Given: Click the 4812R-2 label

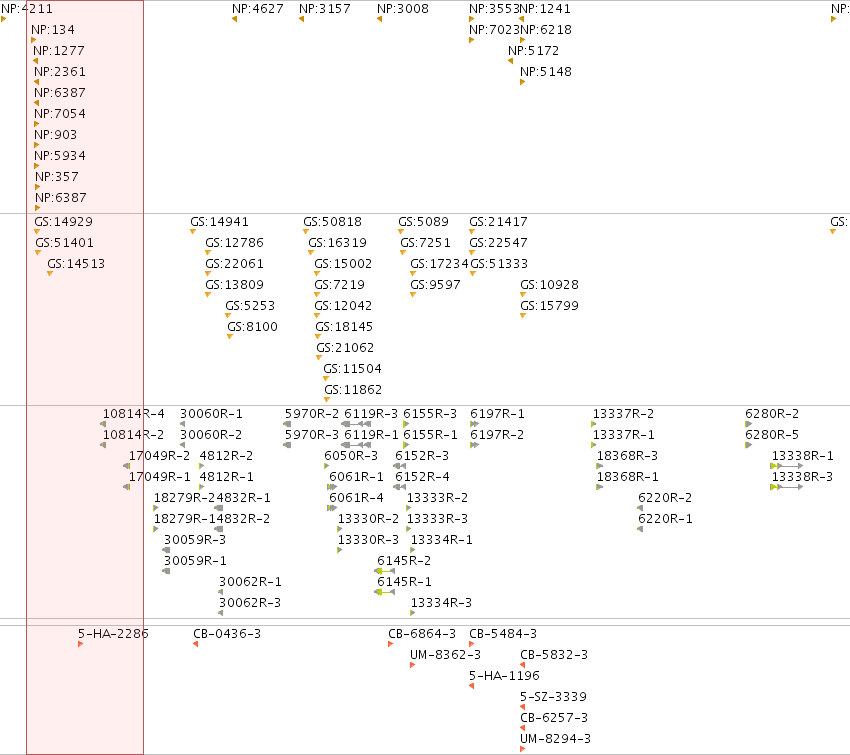Looking at the screenshot, I should click(x=226, y=456).
